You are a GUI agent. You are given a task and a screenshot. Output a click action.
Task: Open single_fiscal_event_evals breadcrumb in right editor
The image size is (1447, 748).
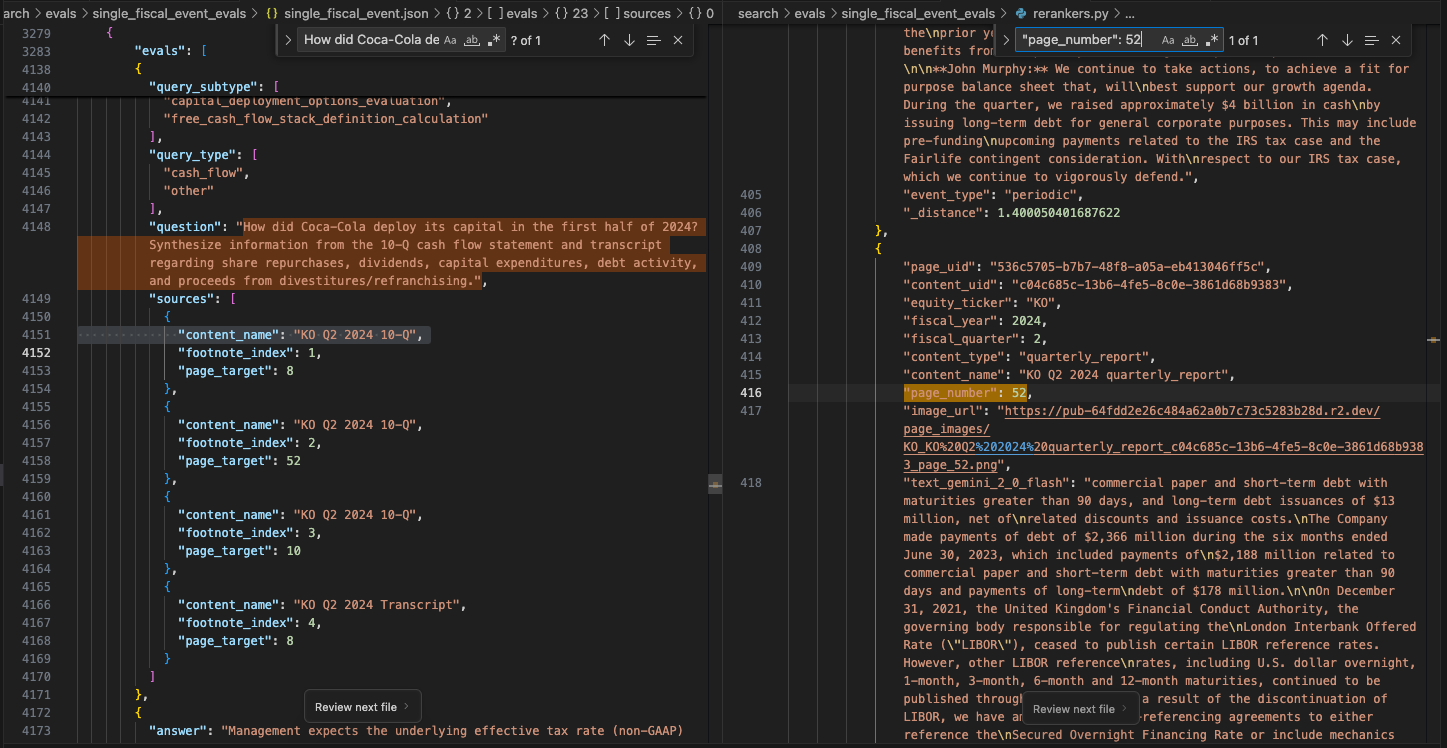pyautogui.click(x=918, y=13)
